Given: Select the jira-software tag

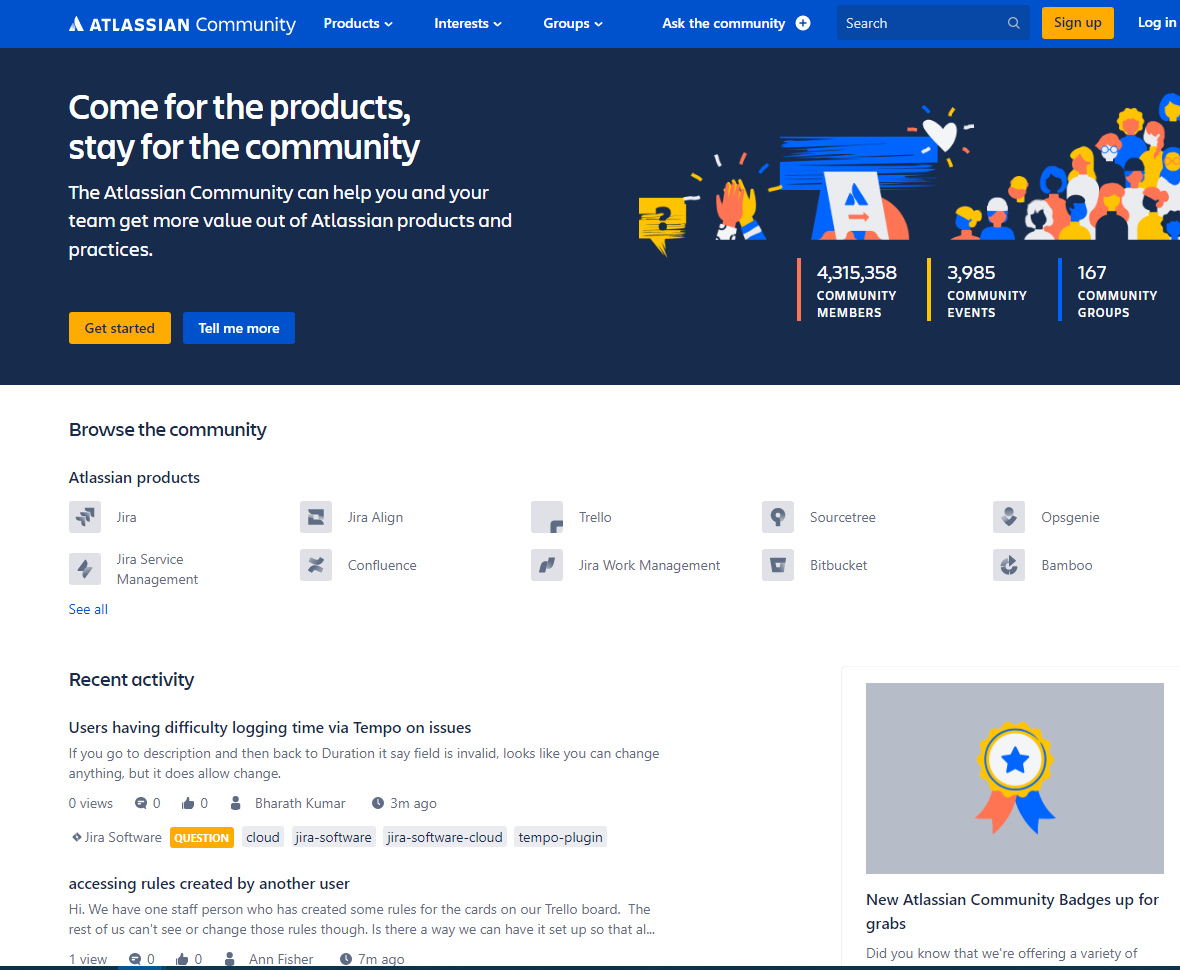Looking at the screenshot, I should [x=333, y=838].
